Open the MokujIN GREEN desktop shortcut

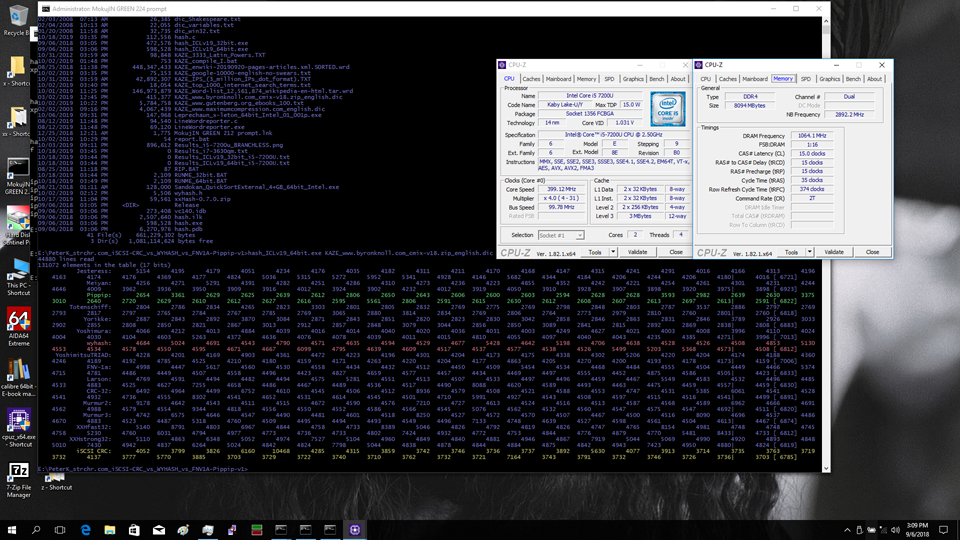click(x=17, y=176)
